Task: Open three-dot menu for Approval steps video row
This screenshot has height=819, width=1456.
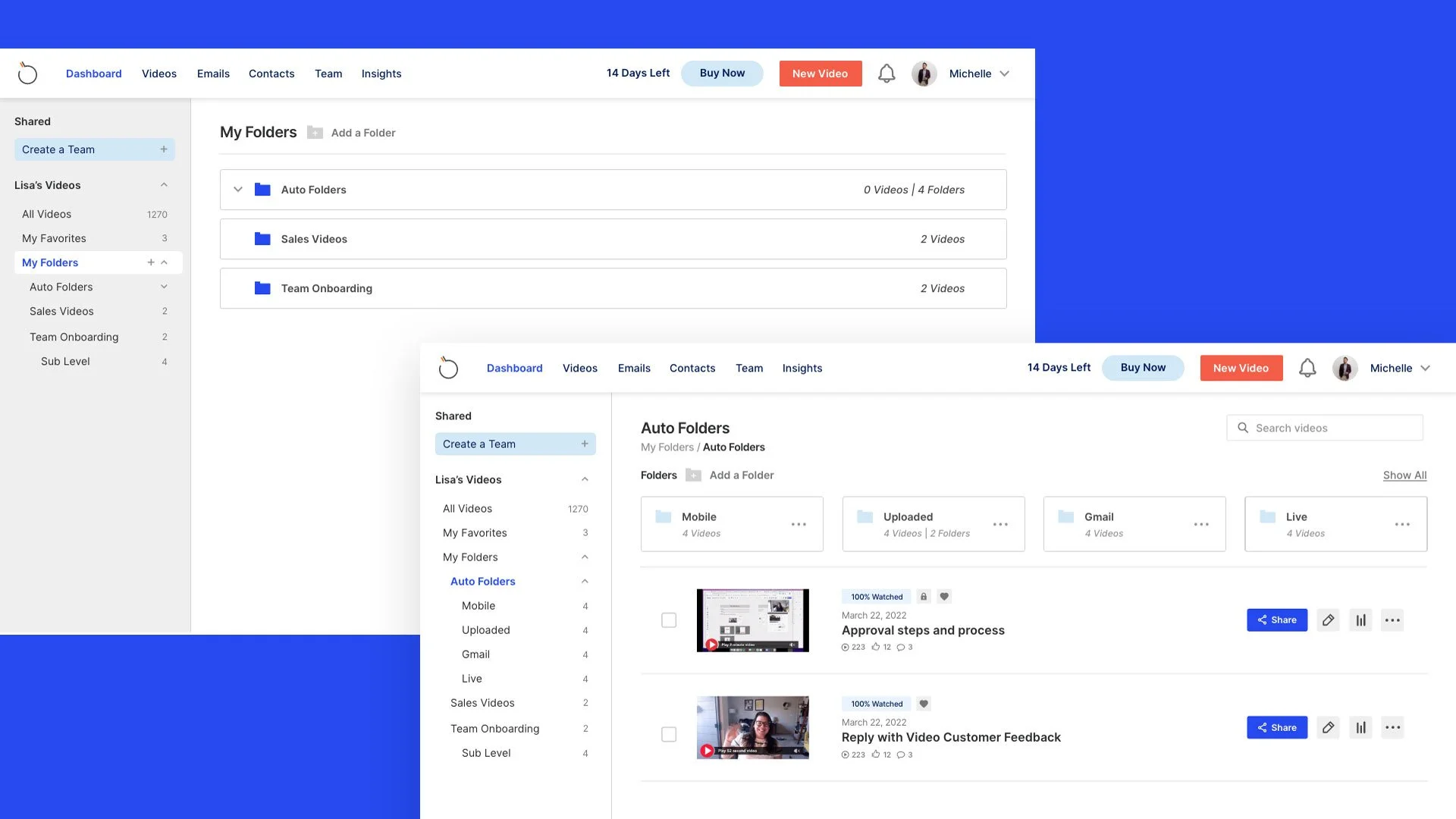Action: [1392, 620]
